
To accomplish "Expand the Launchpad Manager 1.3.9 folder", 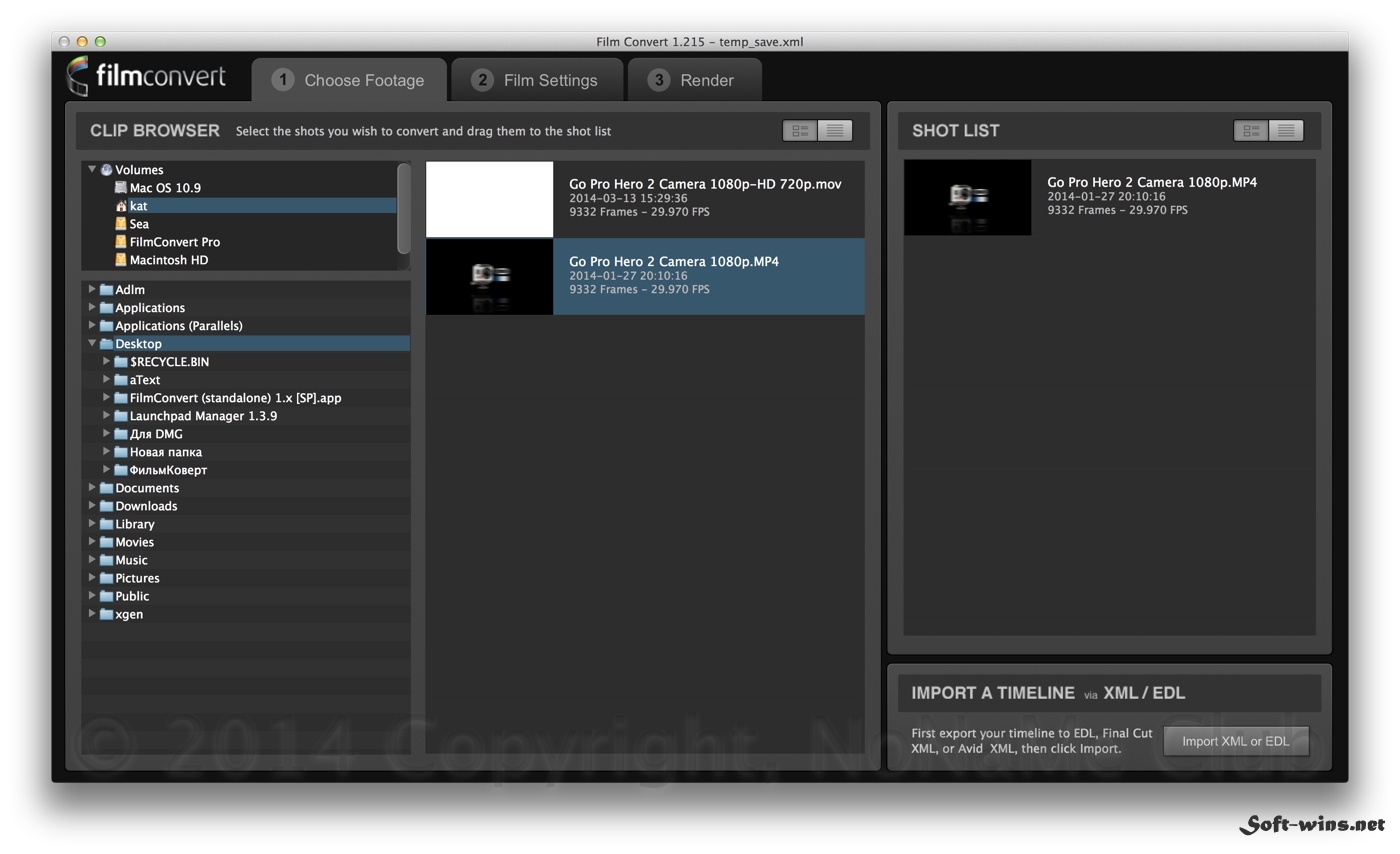I will coord(106,415).
